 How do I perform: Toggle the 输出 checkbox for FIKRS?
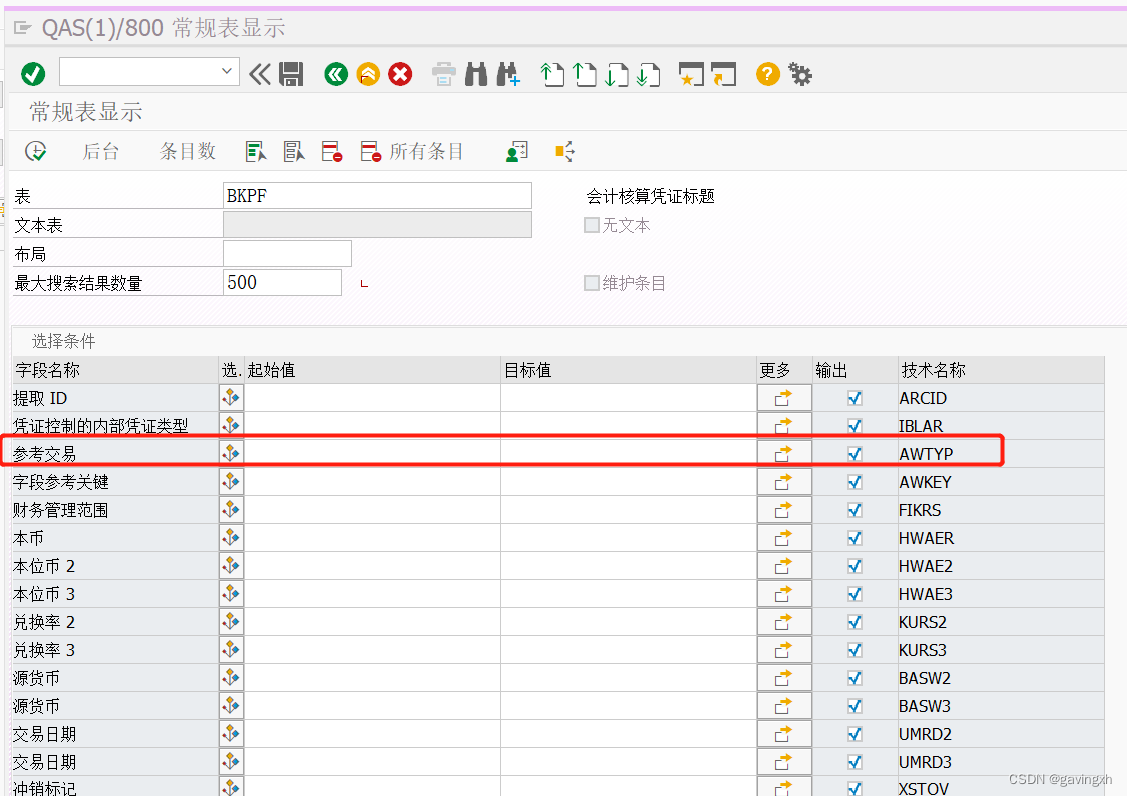853,509
